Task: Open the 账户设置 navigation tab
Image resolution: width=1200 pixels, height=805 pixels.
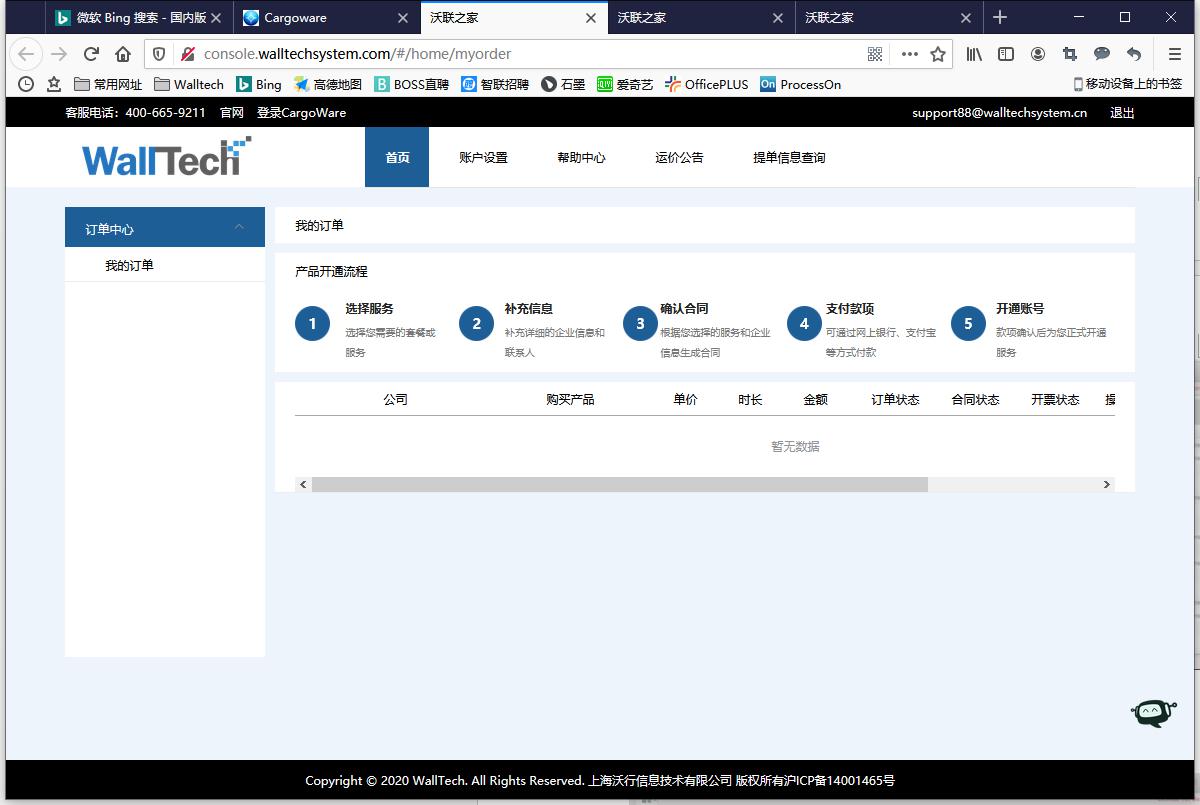Action: tap(483, 157)
